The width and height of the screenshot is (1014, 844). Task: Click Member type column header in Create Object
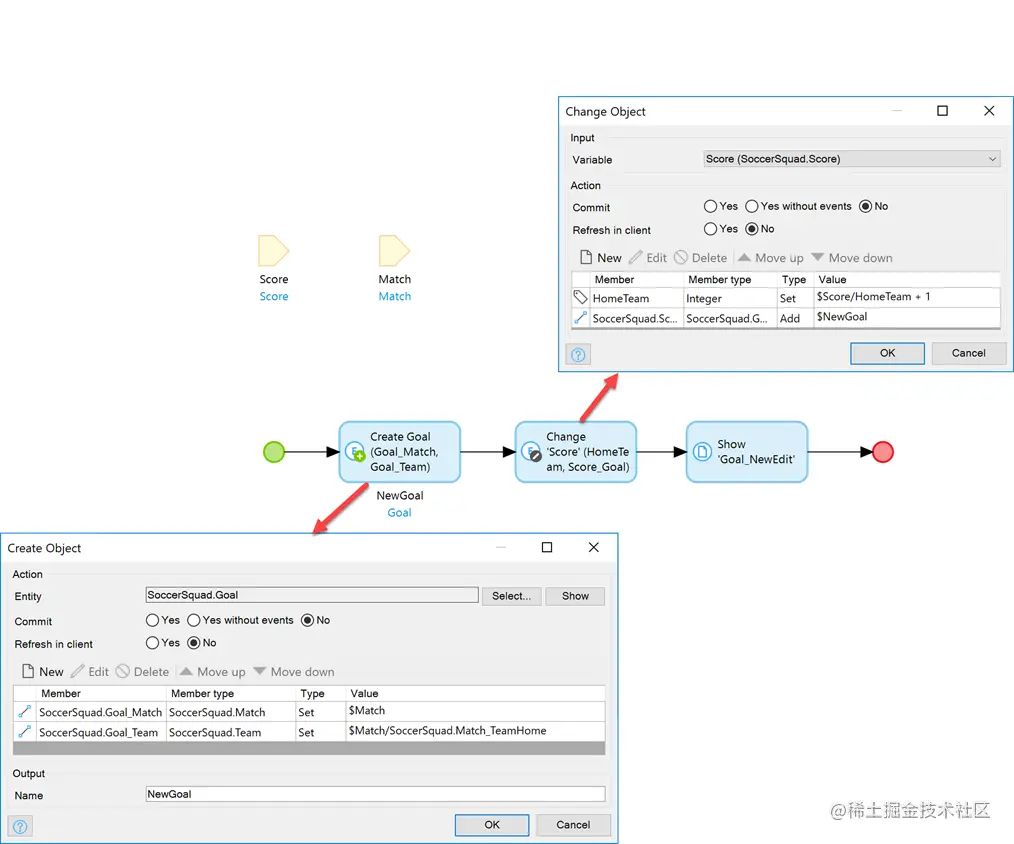(232, 693)
